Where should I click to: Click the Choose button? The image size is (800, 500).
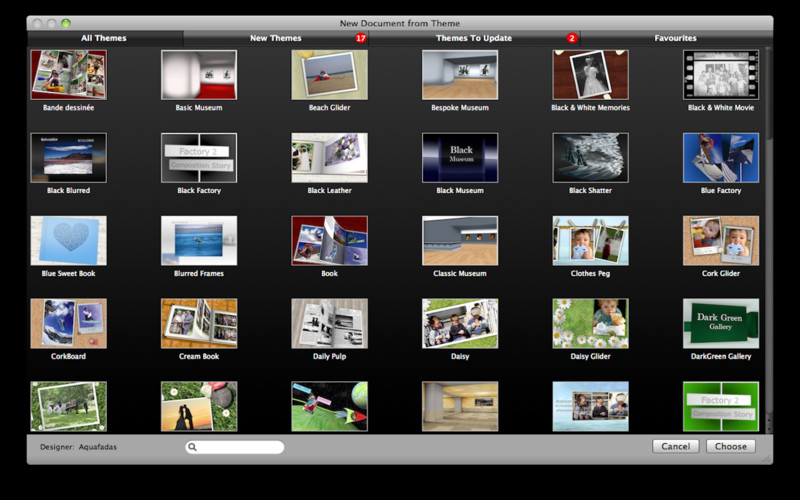731,446
